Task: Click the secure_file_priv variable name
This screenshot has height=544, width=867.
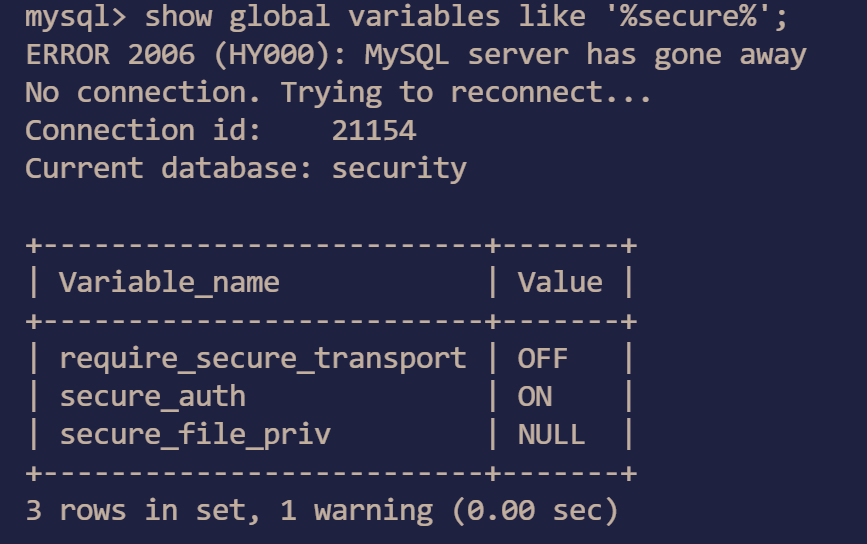Action: (195, 434)
